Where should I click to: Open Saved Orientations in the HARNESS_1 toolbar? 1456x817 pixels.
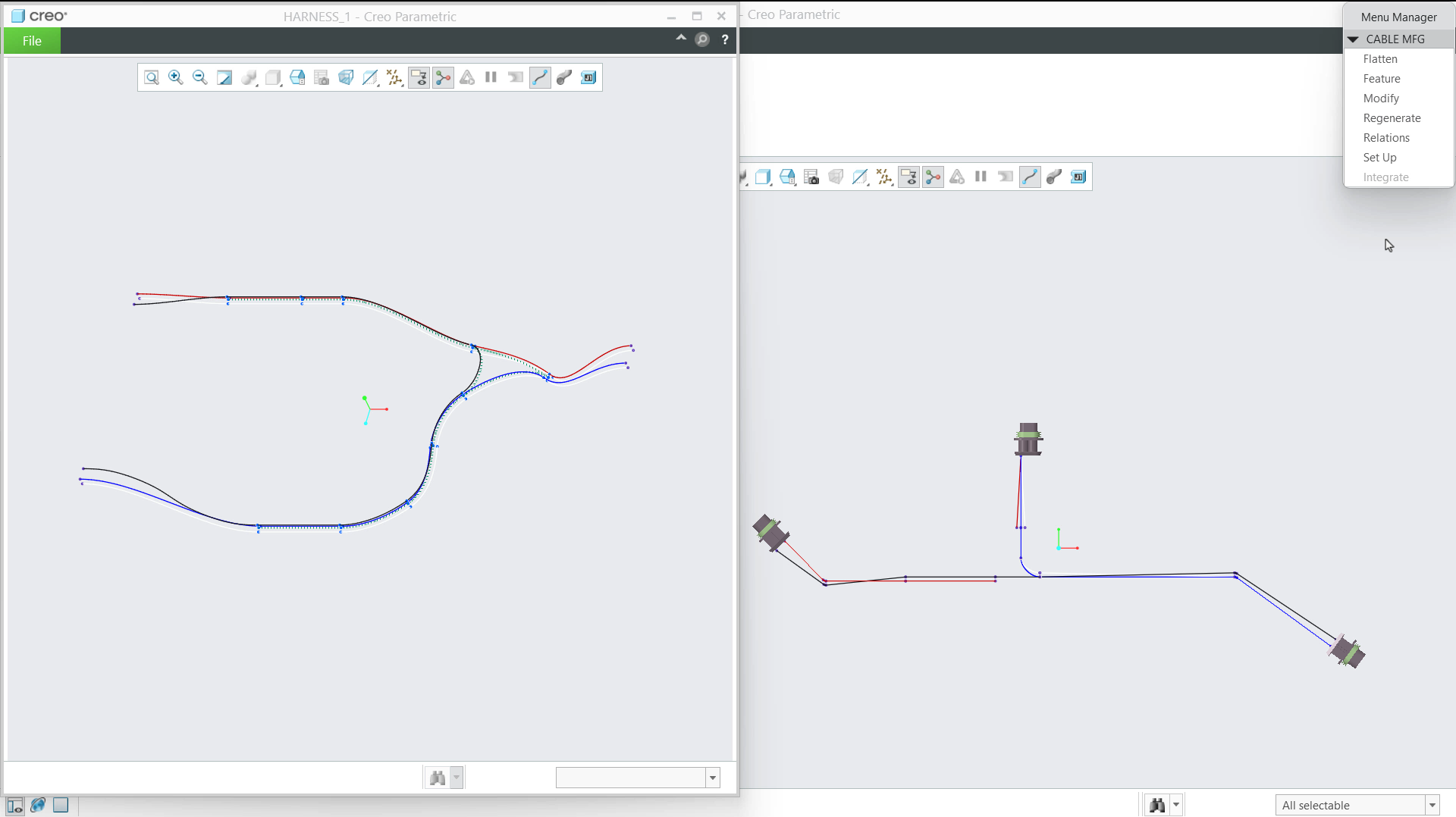[x=297, y=77]
